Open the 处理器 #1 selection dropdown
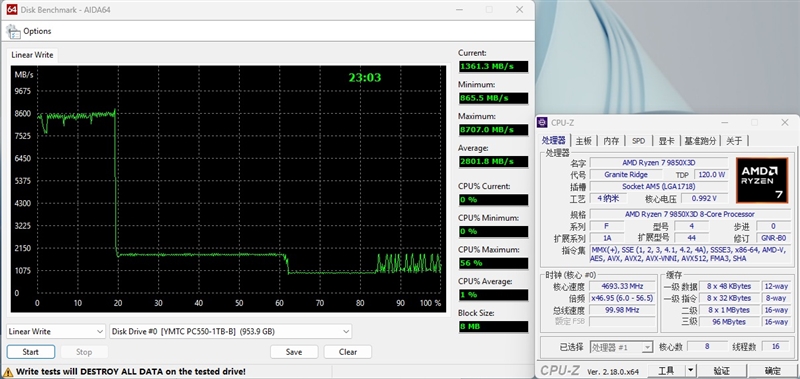Screen dimensions: 800x379 621,347
